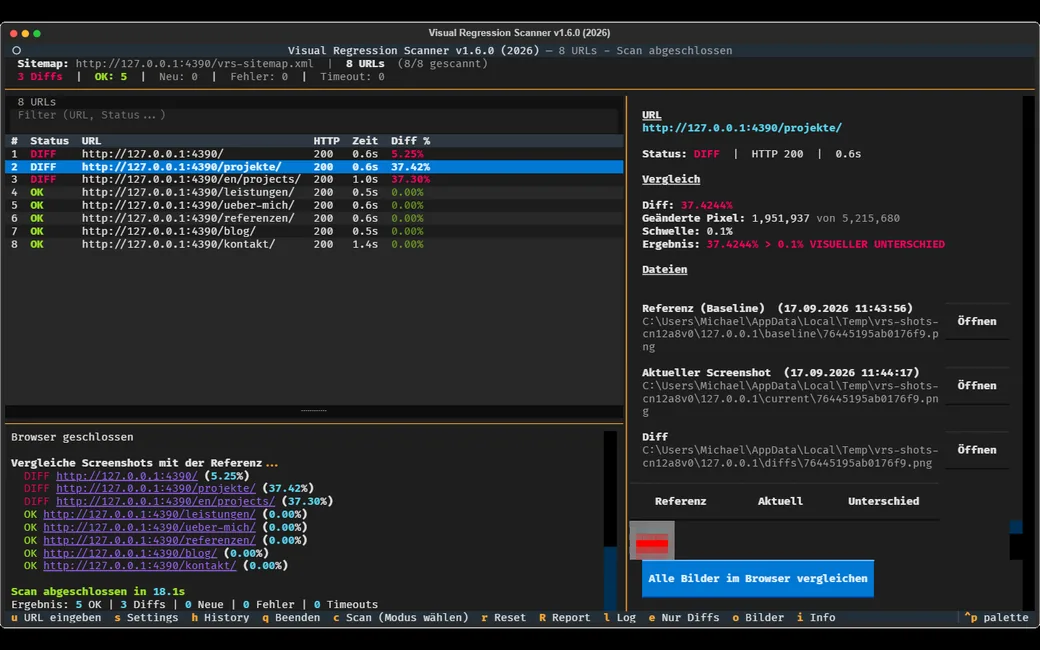Sort by HTTP column header

[x=326, y=141]
